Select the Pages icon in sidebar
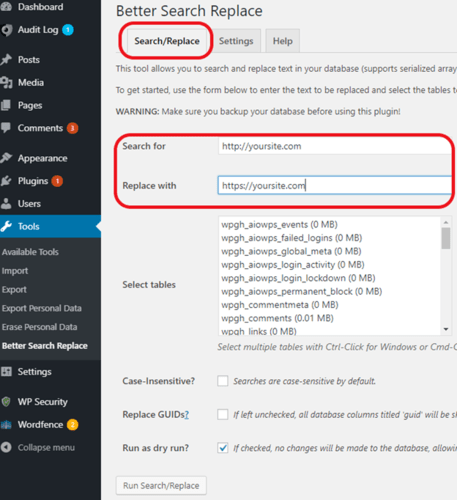The height and width of the screenshot is (500, 457). pyautogui.click(x=6, y=105)
